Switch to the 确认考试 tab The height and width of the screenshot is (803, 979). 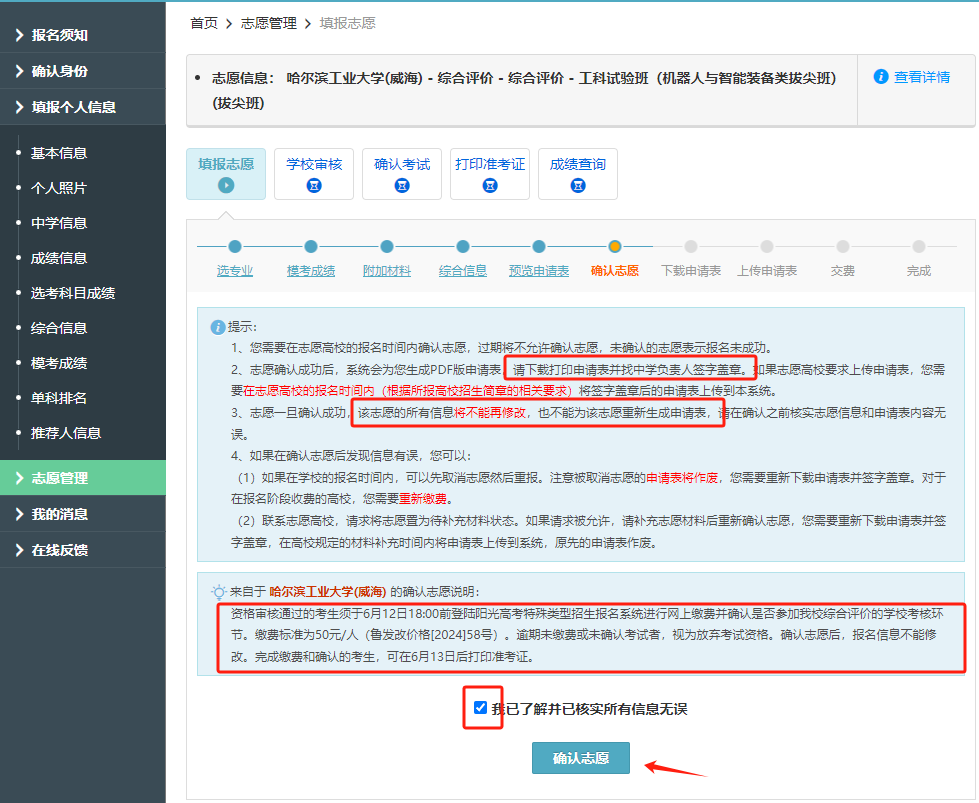402,174
